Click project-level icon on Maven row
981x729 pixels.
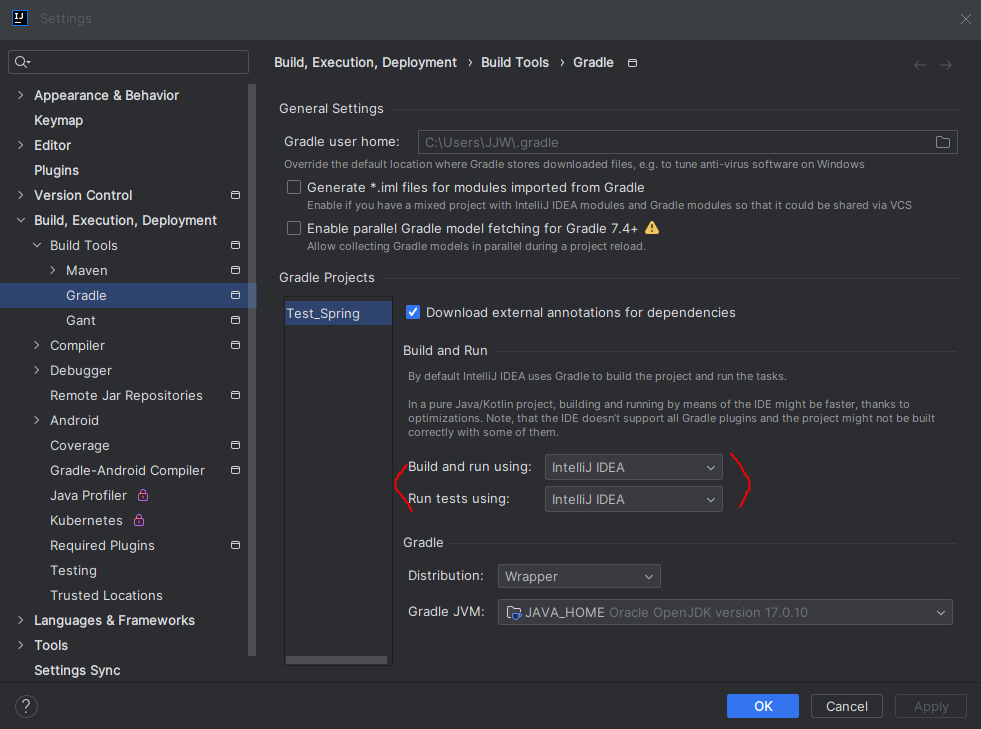point(235,270)
